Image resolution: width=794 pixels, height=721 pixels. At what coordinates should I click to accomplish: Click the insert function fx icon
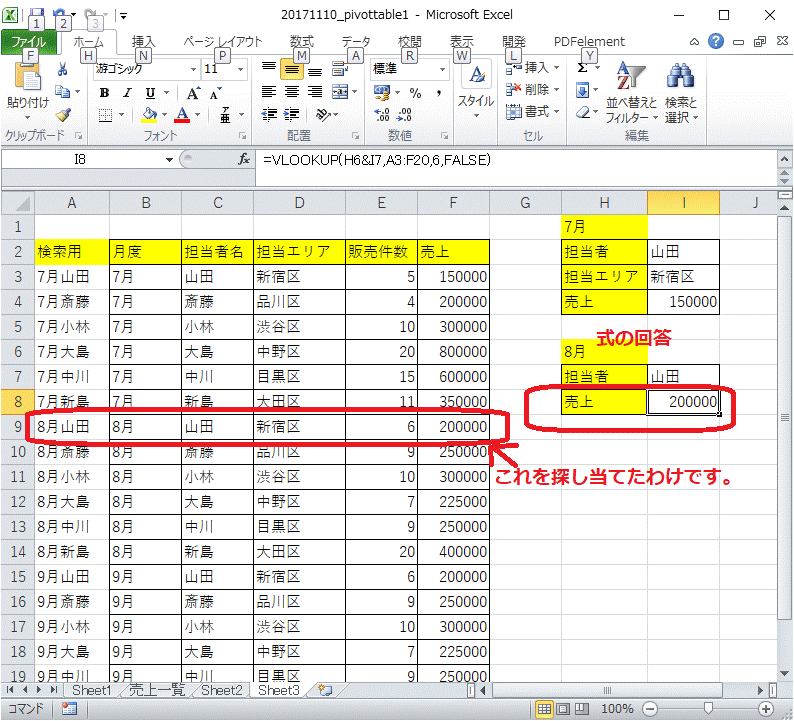coord(243,160)
